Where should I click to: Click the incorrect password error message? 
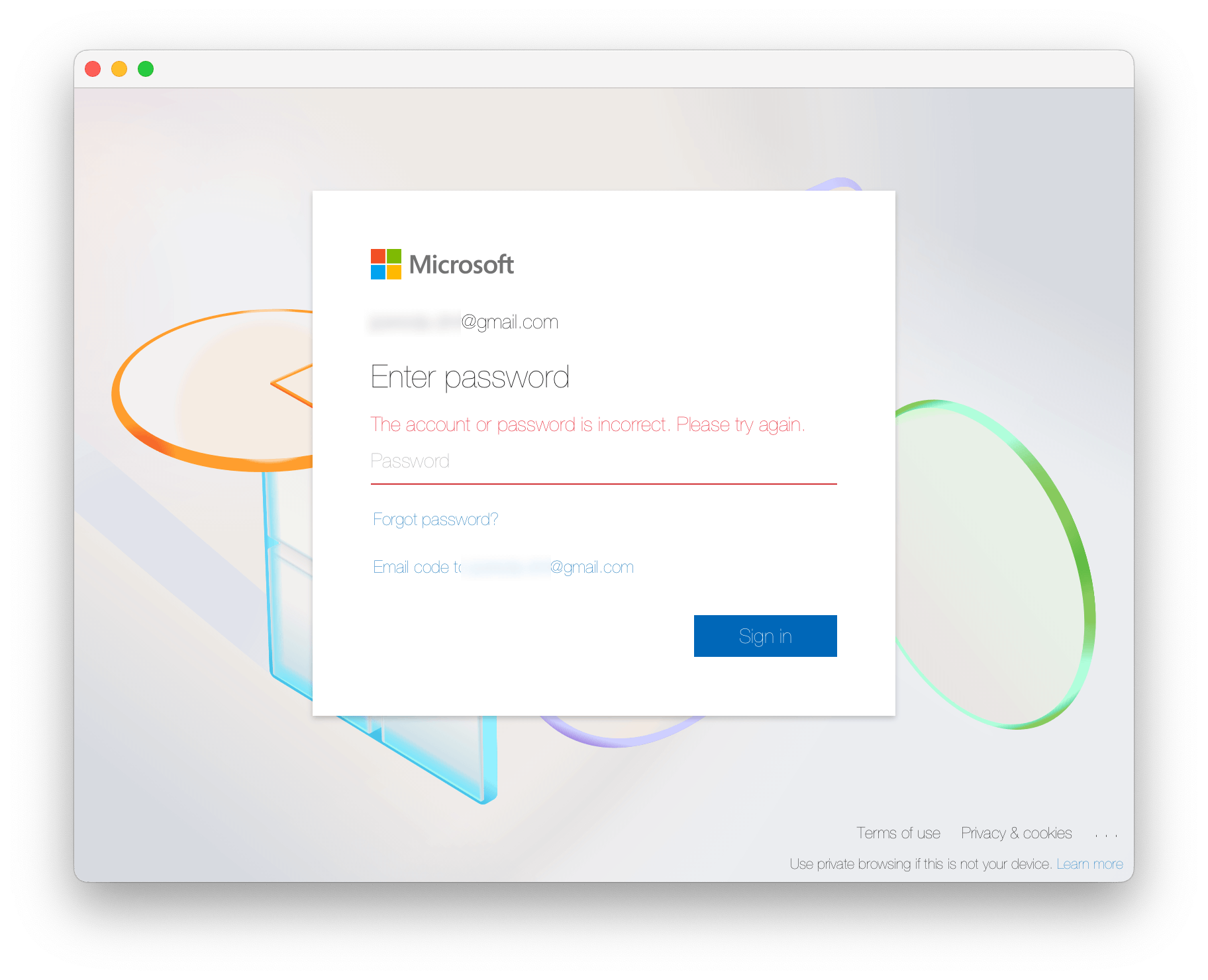[x=587, y=424]
